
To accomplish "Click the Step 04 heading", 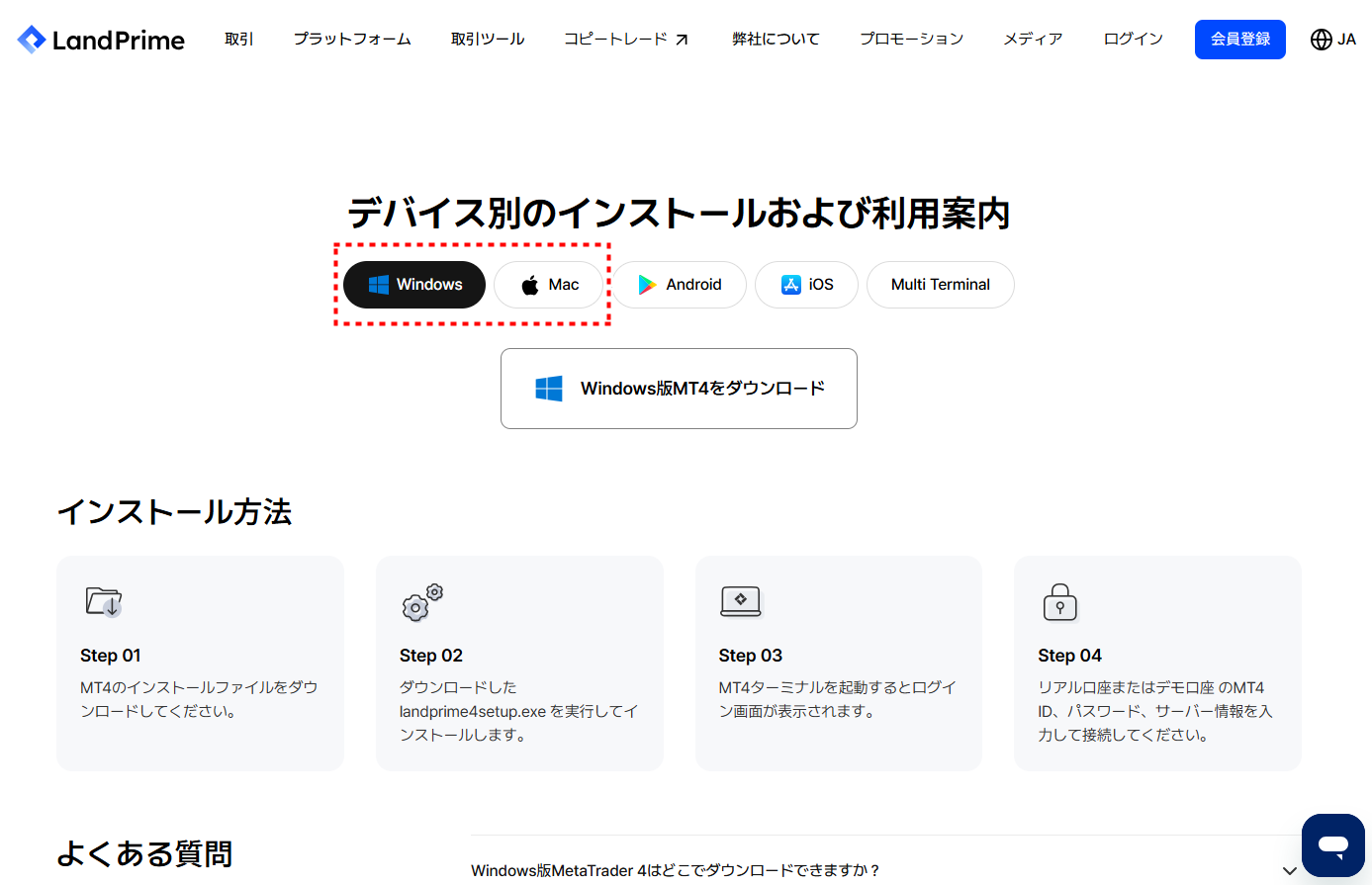I will pos(1070,656).
